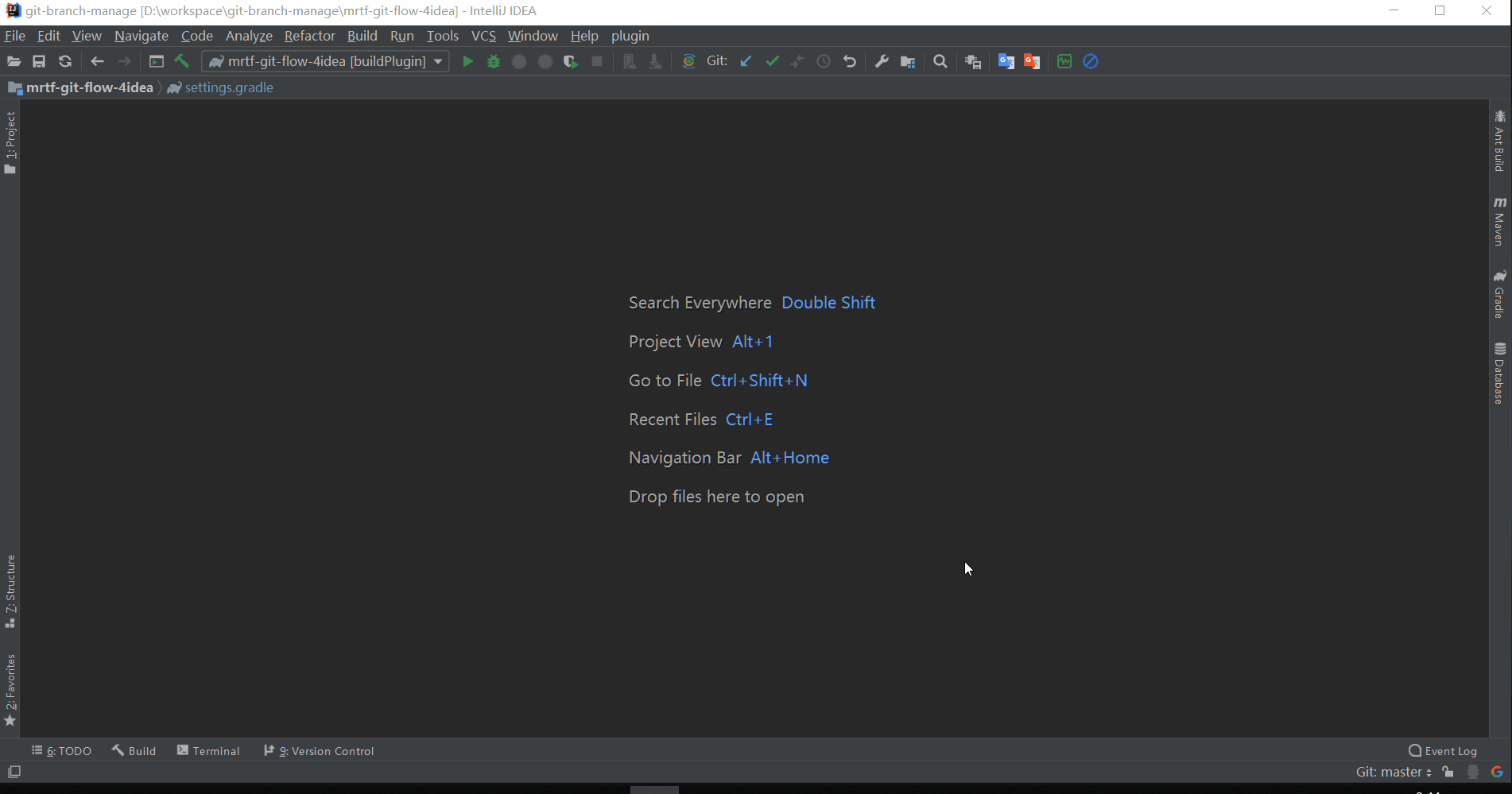Viewport: 1512px width, 794px height.
Task: Click the blue circle-slash toolbar icon
Action: click(x=1091, y=61)
